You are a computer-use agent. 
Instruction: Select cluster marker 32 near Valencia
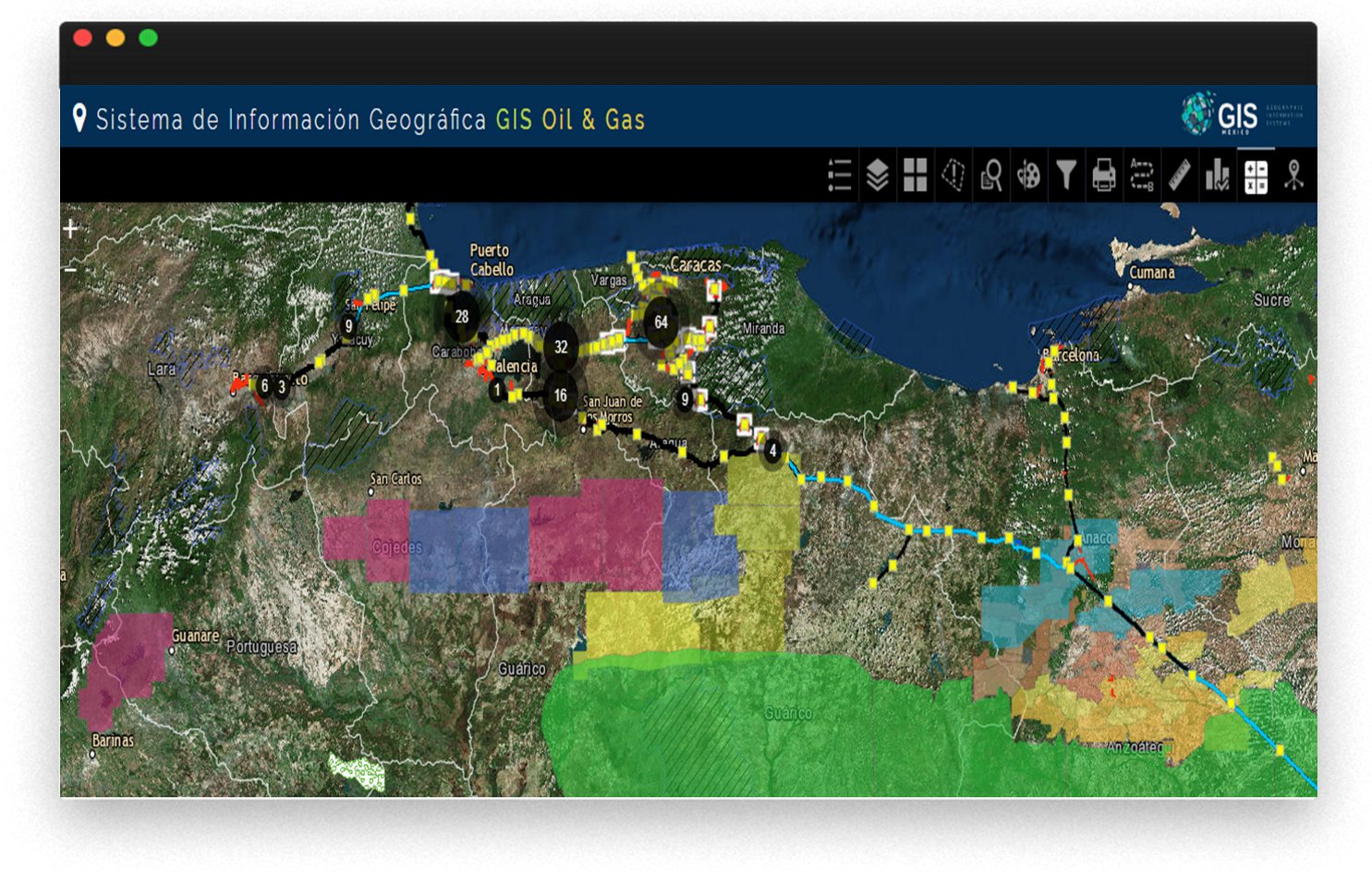point(561,347)
